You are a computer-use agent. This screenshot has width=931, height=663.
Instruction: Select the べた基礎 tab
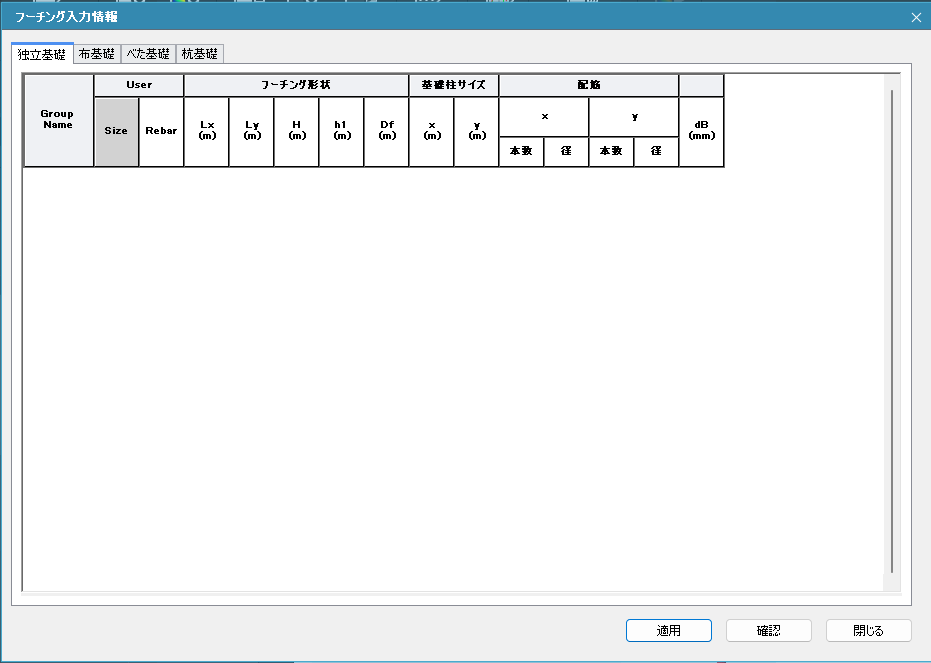148,54
